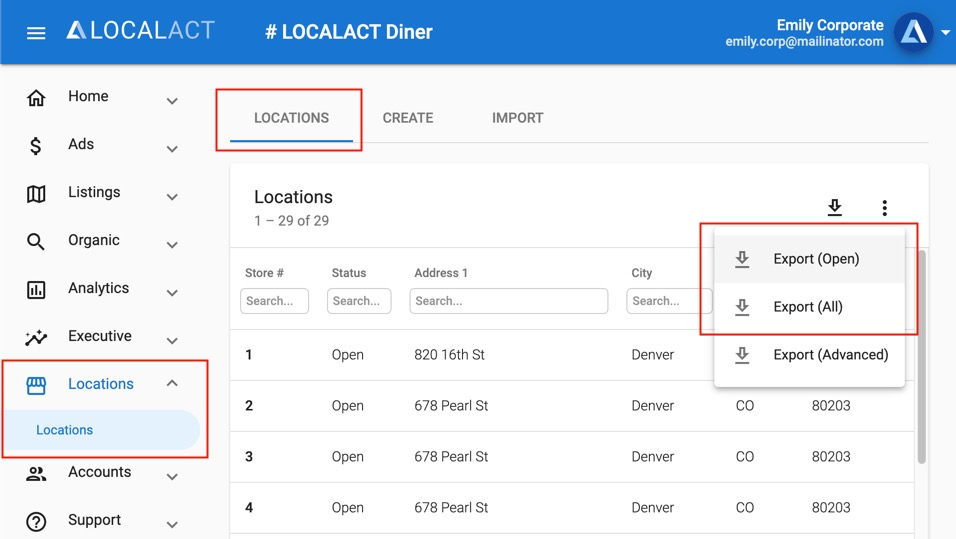Screen dimensions: 956x539
Task: Select Export (Open) from the menu
Action: pyautogui.click(x=809, y=259)
